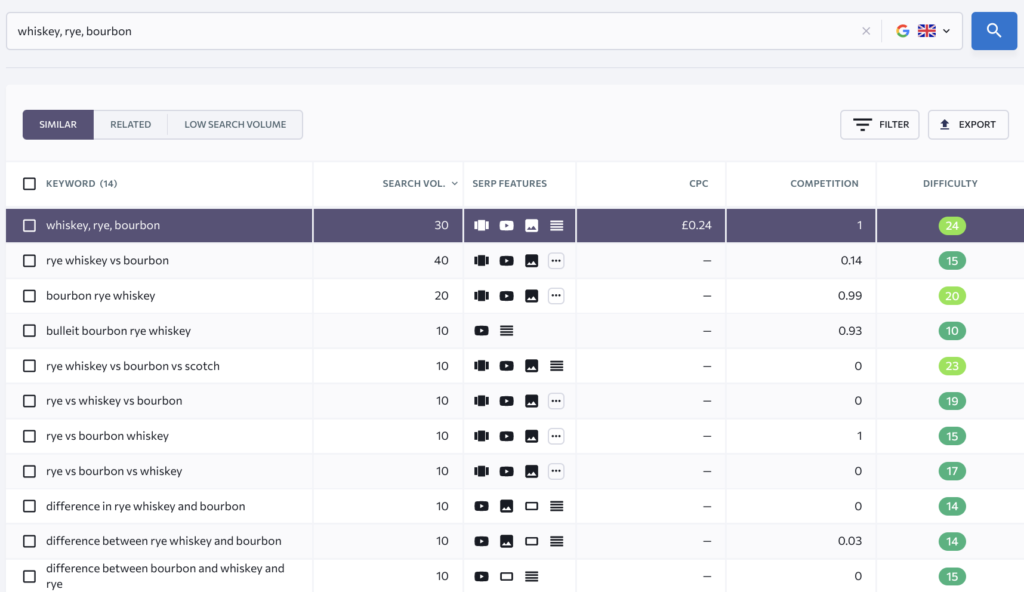Click the CPC column header
Screen dimensions: 1024x592
[698, 184]
